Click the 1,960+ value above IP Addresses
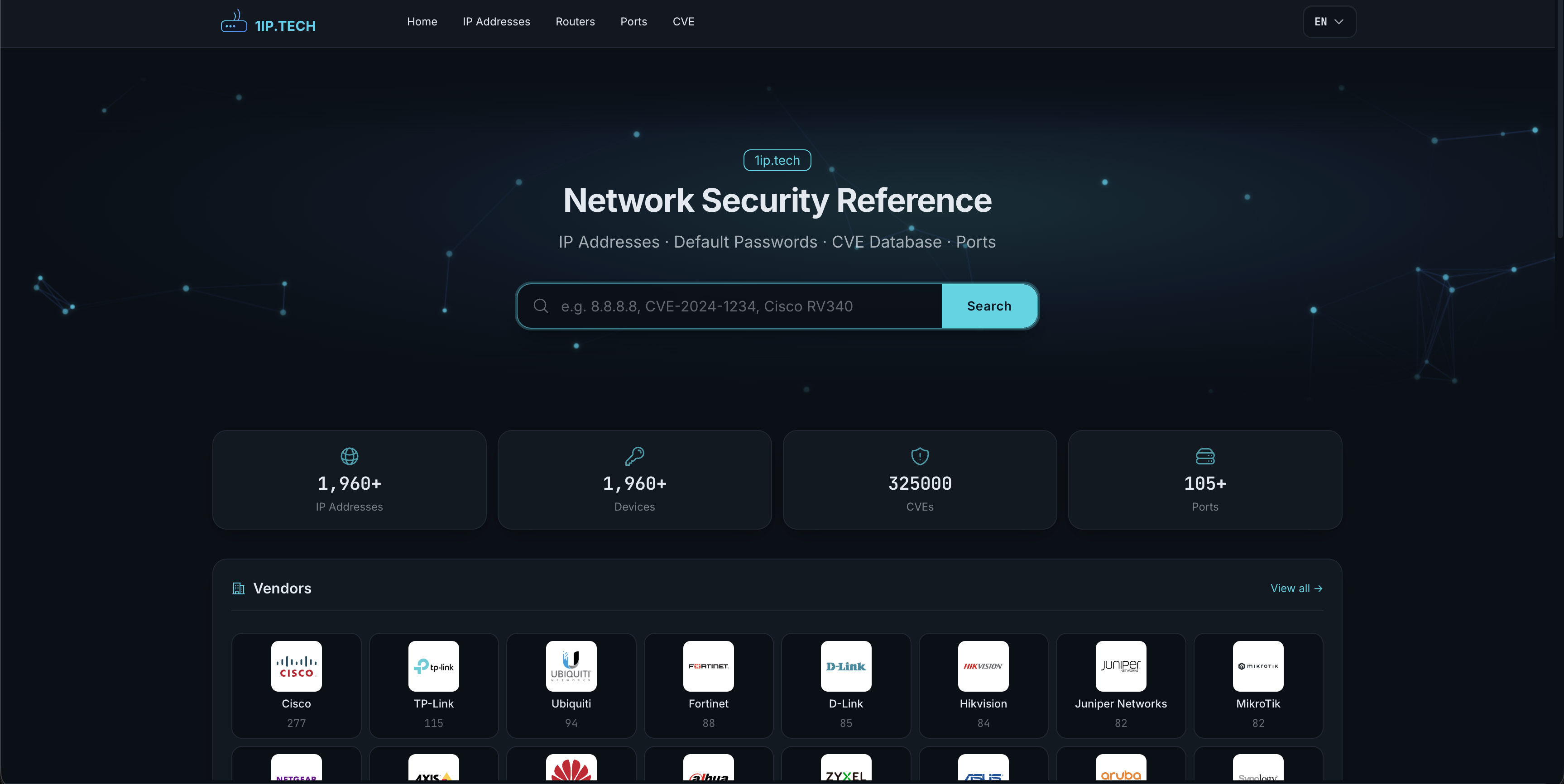Image resolution: width=1564 pixels, height=784 pixels. point(349,483)
